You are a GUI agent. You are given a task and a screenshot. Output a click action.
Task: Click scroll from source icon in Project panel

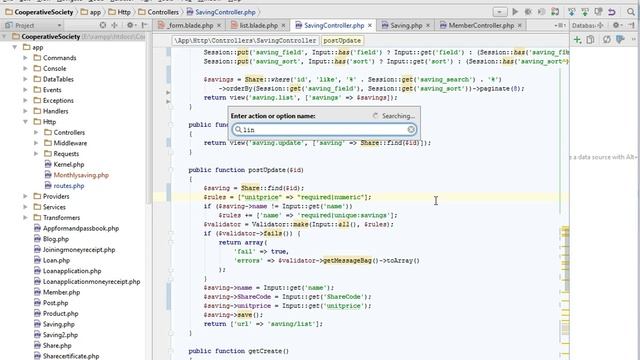[103, 25]
